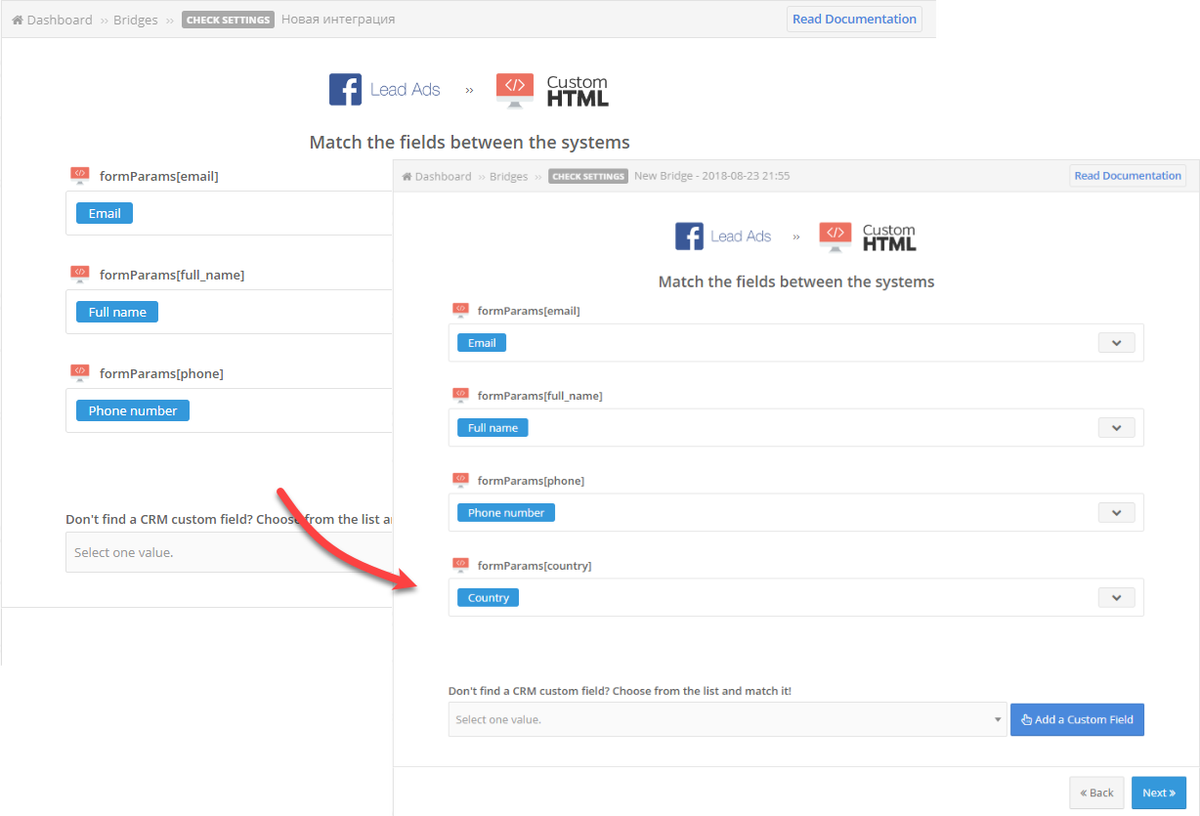Select the Full name tag in front window

493,428
